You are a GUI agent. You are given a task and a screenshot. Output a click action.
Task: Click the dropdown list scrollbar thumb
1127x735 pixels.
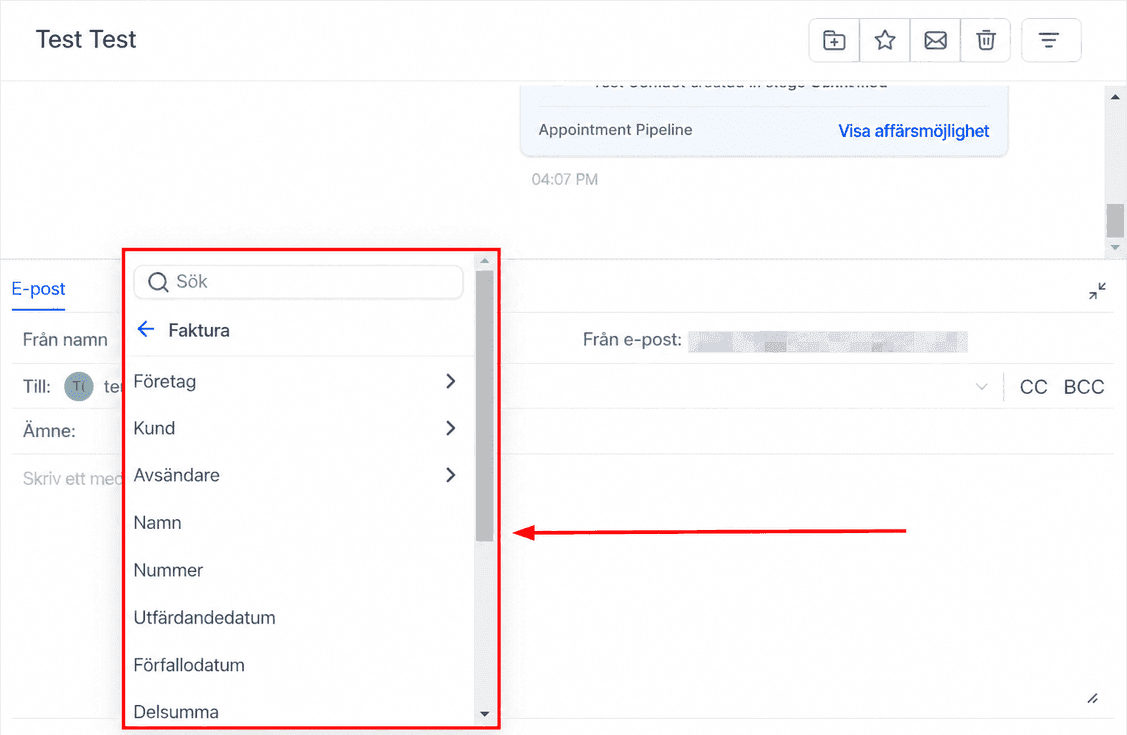tap(484, 406)
